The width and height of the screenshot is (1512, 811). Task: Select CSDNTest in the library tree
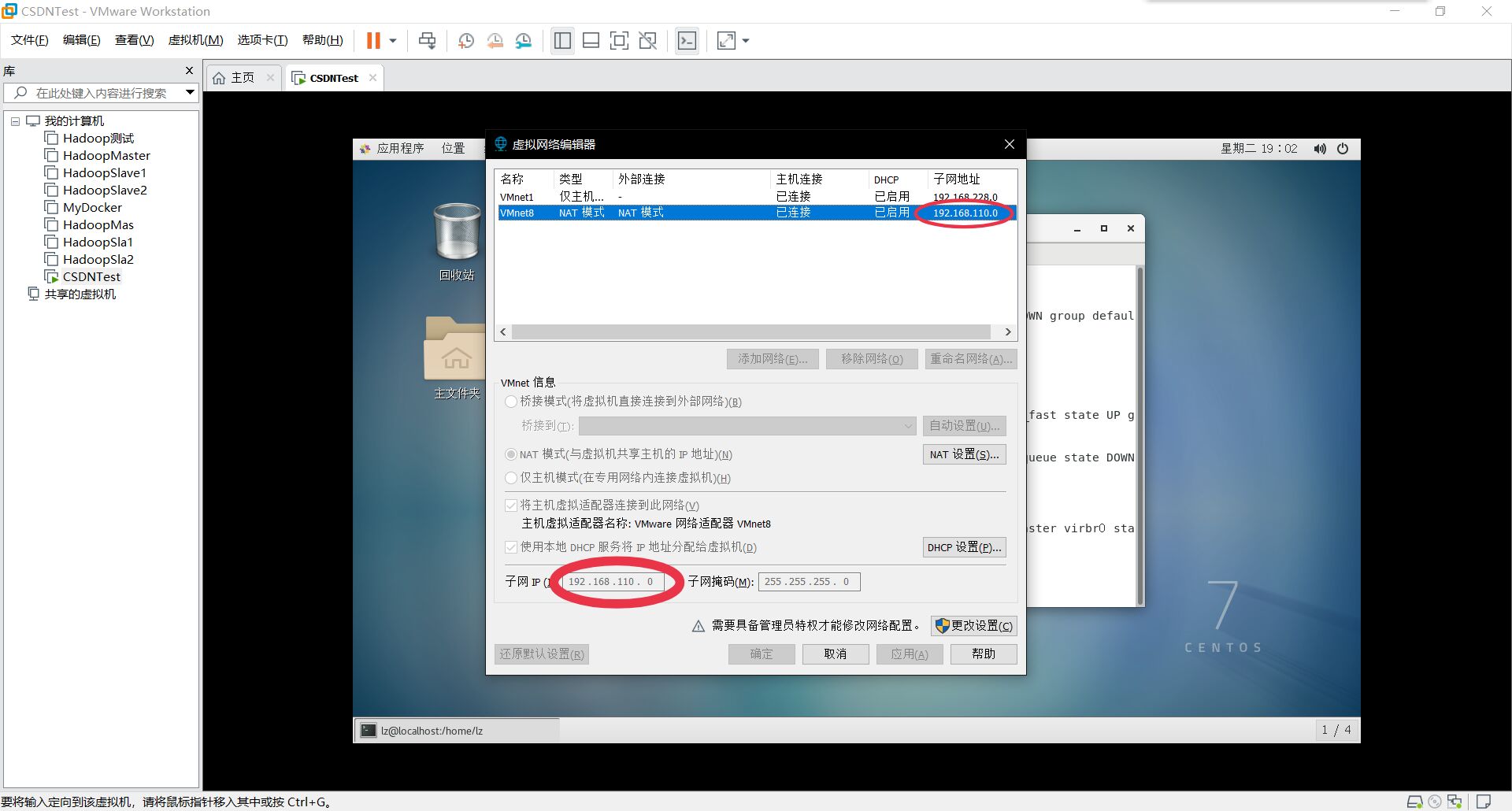pyautogui.click(x=91, y=277)
